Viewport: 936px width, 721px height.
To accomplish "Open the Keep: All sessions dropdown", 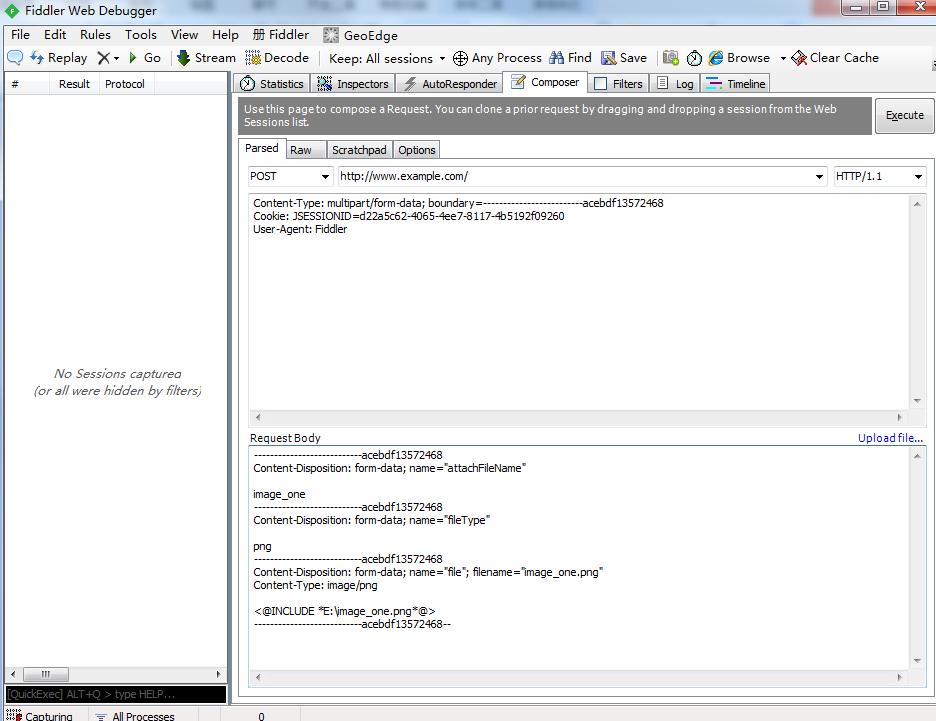I will (387, 58).
